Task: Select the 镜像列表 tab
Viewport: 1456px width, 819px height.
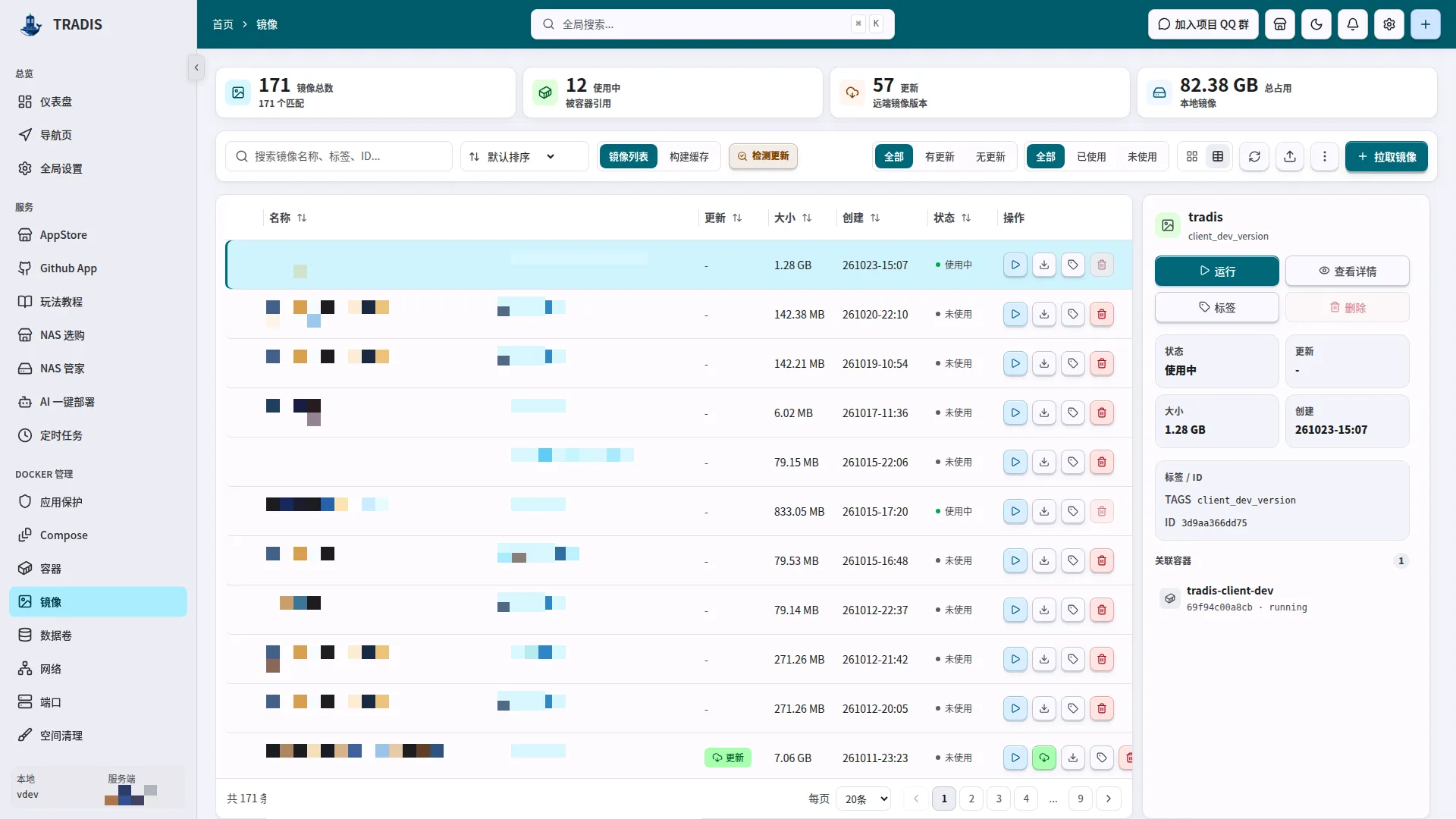Action: coord(628,156)
